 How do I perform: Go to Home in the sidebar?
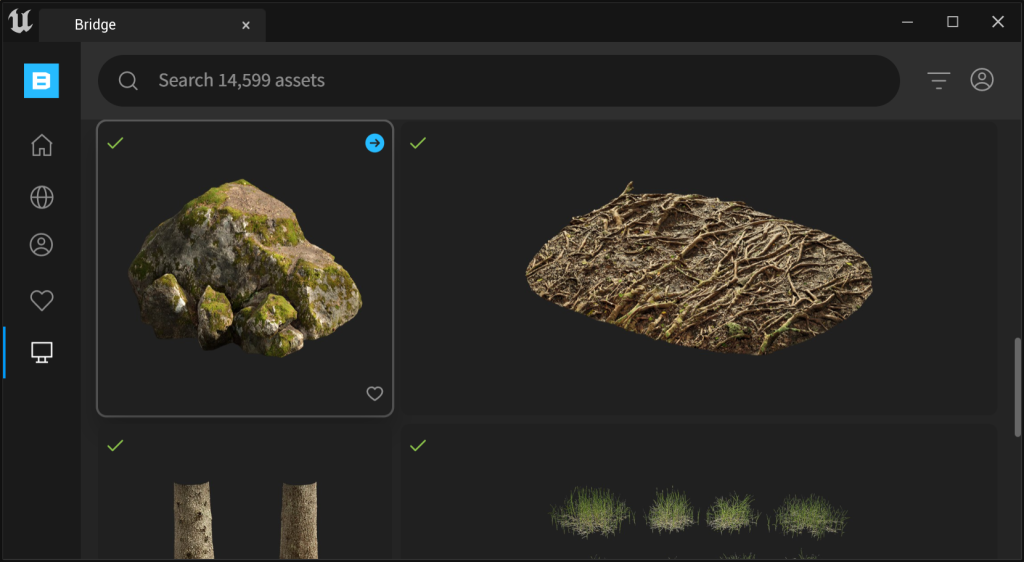(42, 145)
